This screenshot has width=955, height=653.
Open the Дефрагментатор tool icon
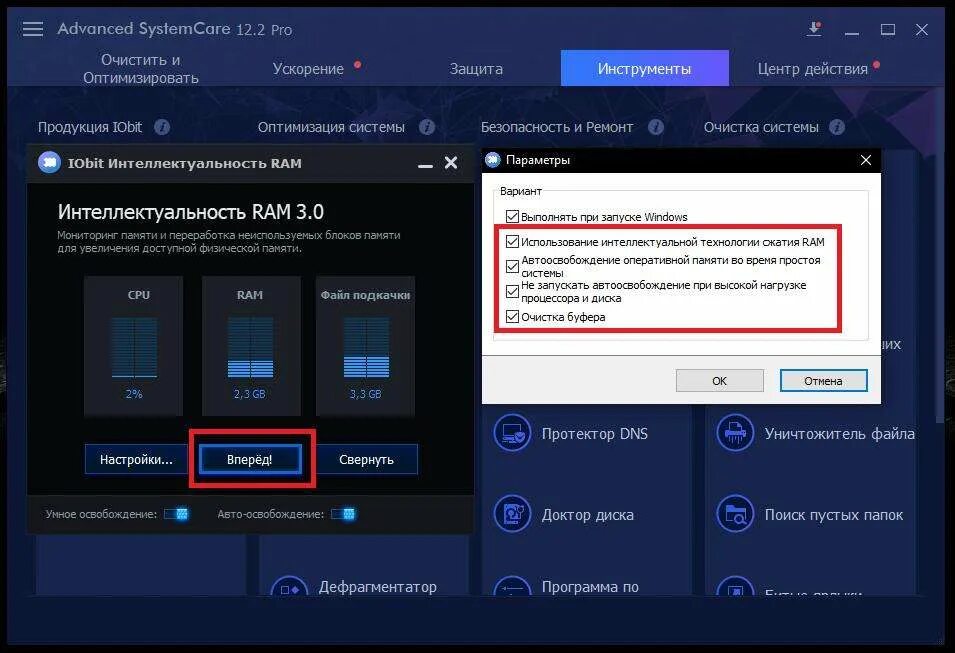(x=289, y=587)
